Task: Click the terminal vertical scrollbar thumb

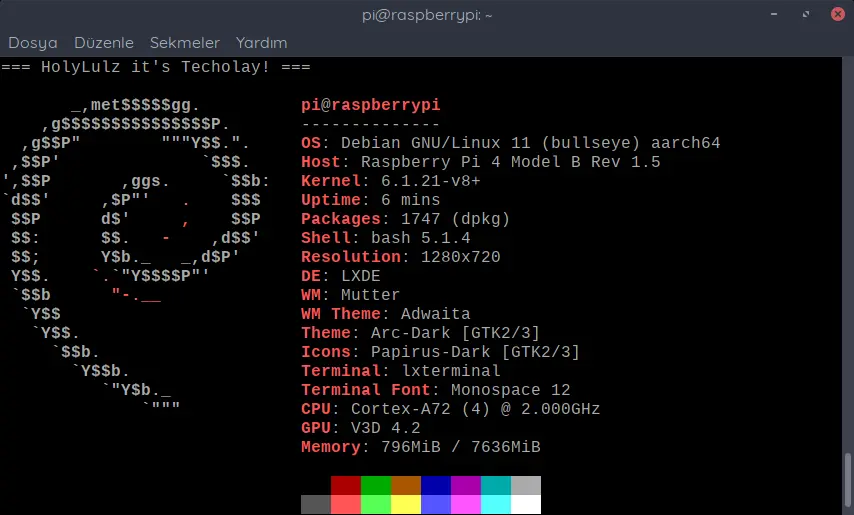Action: [848, 479]
